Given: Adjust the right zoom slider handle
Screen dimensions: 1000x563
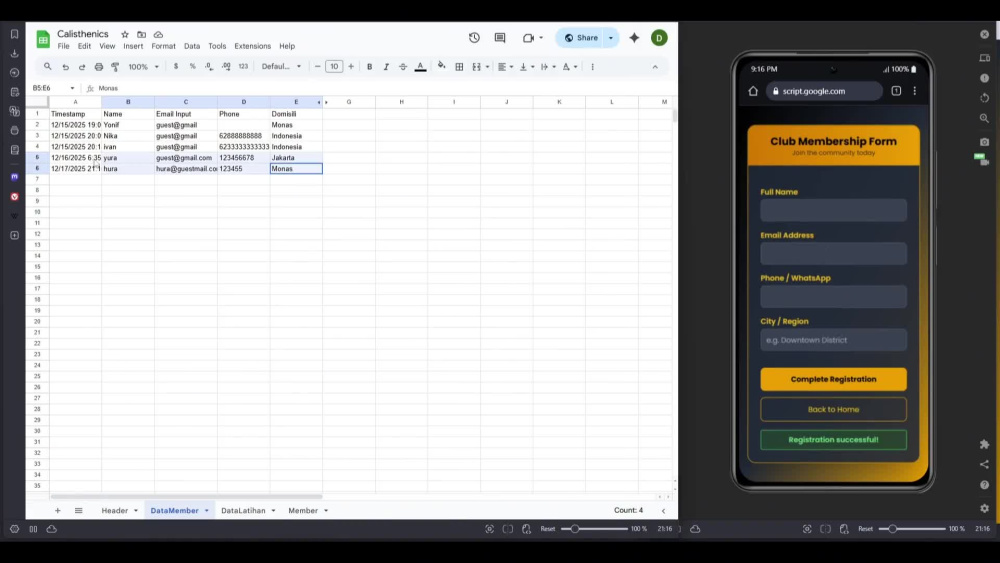Looking at the screenshot, I should point(892,529).
